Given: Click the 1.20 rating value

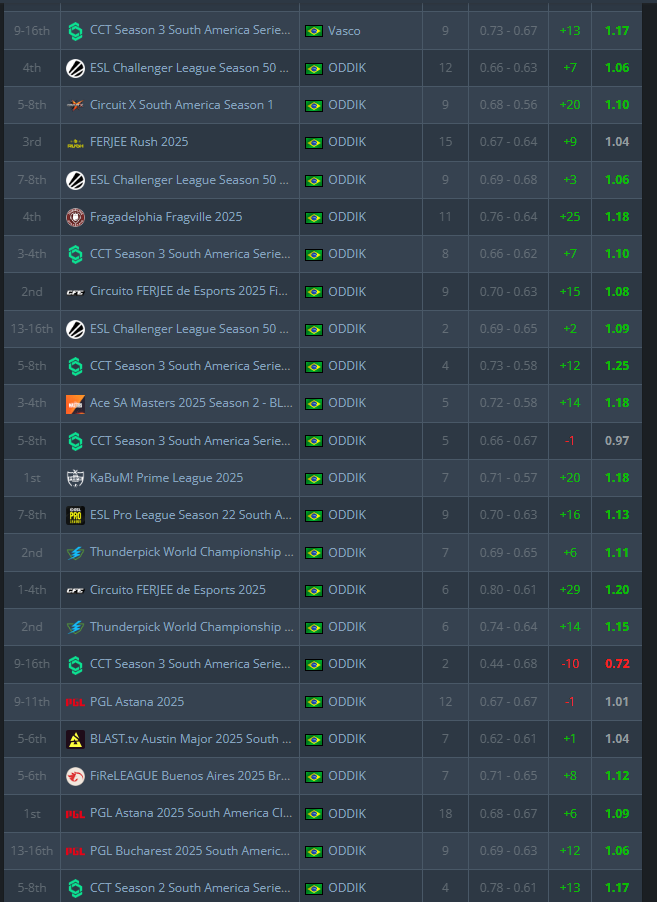Looking at the screenshot, I should click(617, 590).
